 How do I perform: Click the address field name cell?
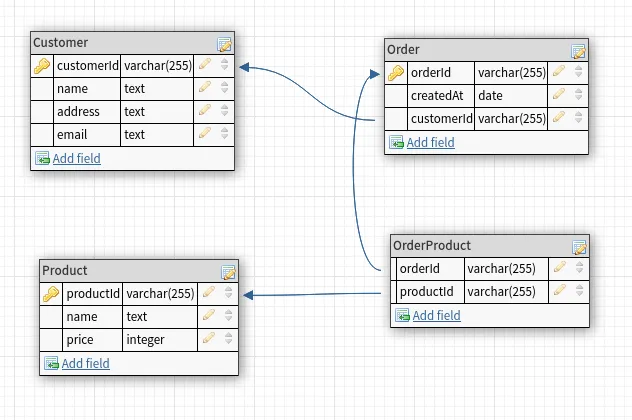(x=87, y=112)
